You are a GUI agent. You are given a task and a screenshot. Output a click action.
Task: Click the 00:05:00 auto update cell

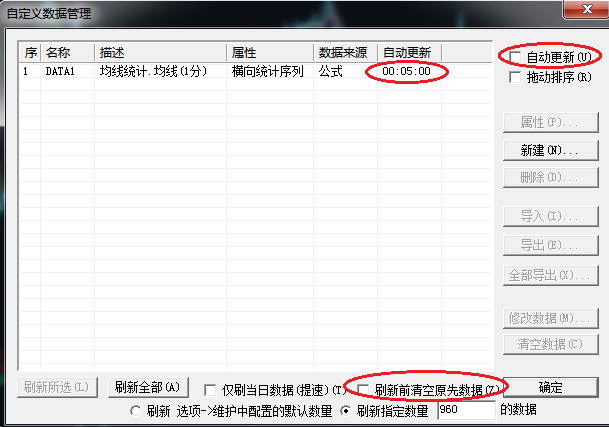pos(407,71)
